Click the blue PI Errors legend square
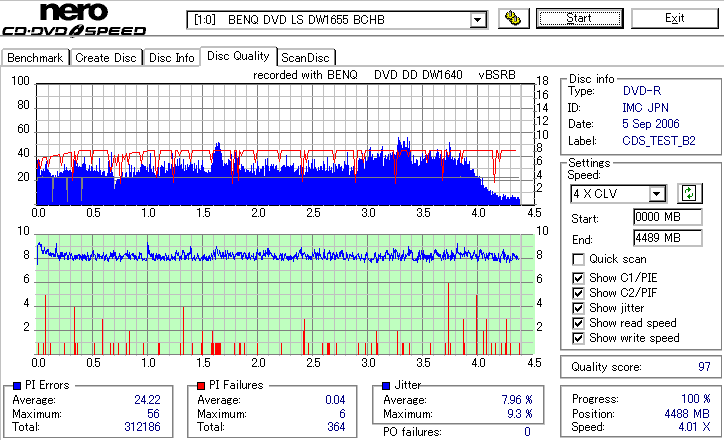724x441 pixels. tap(18, 386)
